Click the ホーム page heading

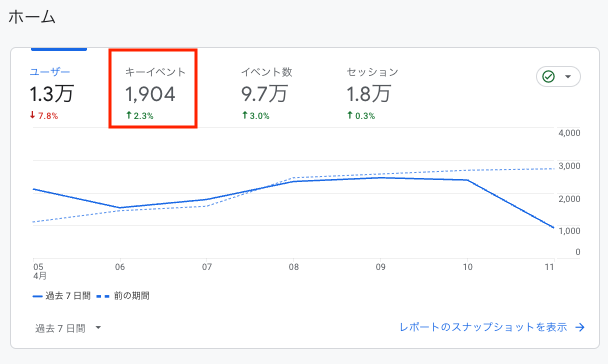(32, 17)
